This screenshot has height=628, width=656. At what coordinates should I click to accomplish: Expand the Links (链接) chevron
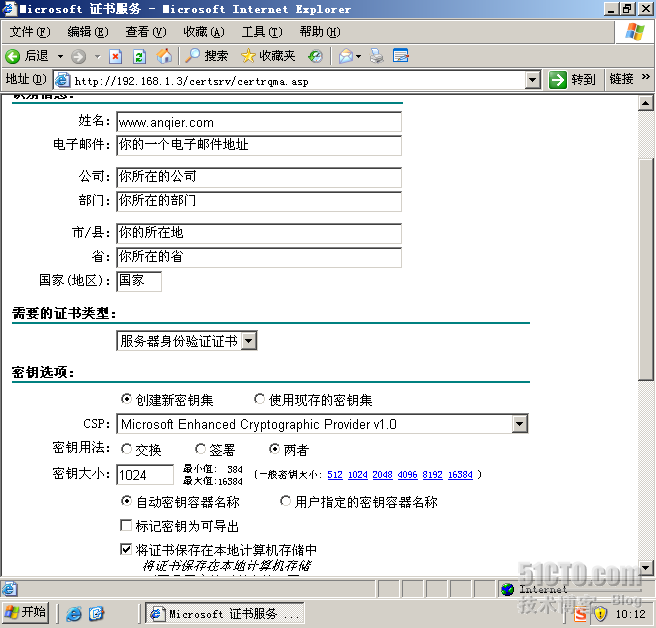click(646, 77)
